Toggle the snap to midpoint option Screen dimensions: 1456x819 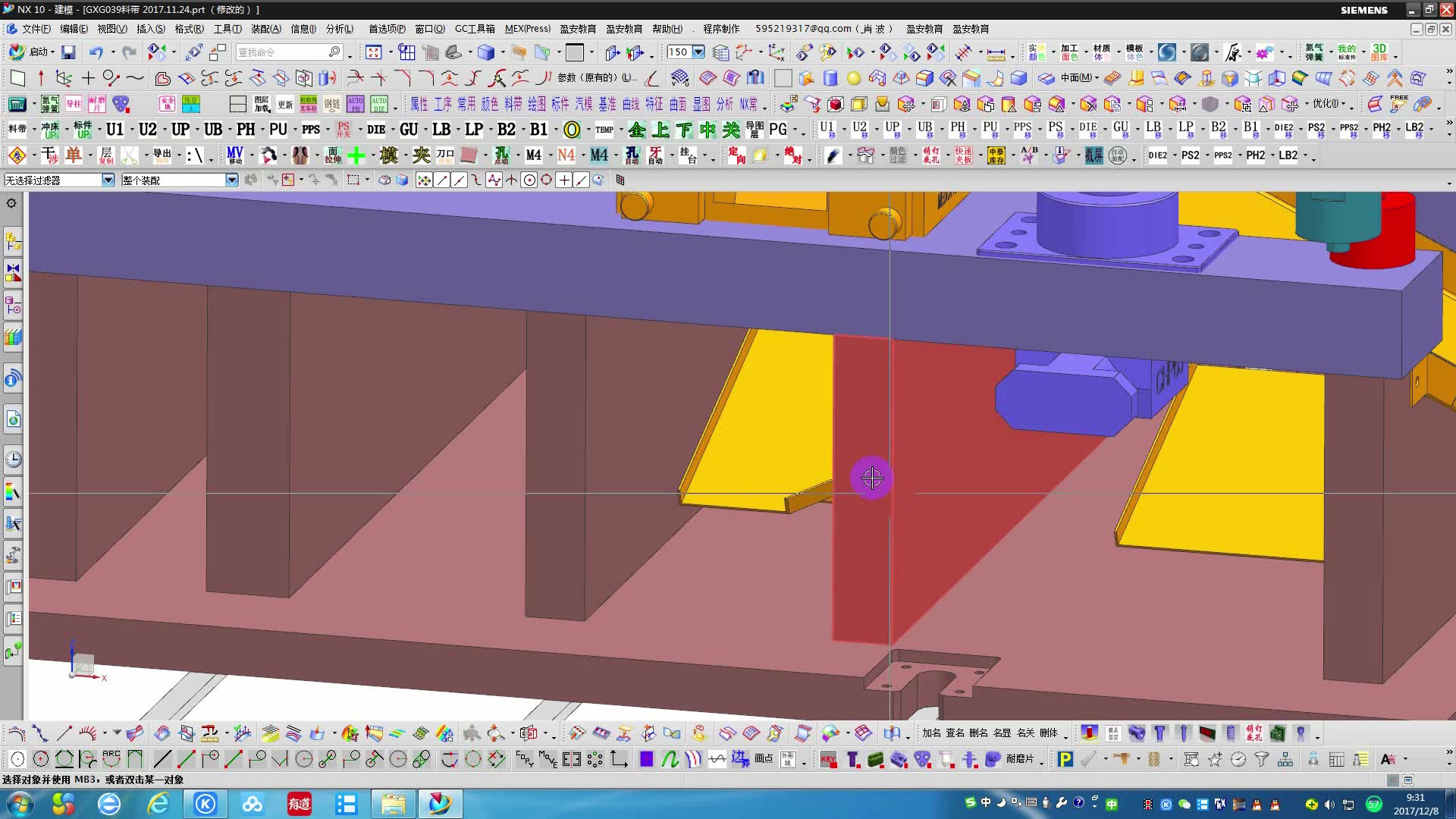point(459,180)
